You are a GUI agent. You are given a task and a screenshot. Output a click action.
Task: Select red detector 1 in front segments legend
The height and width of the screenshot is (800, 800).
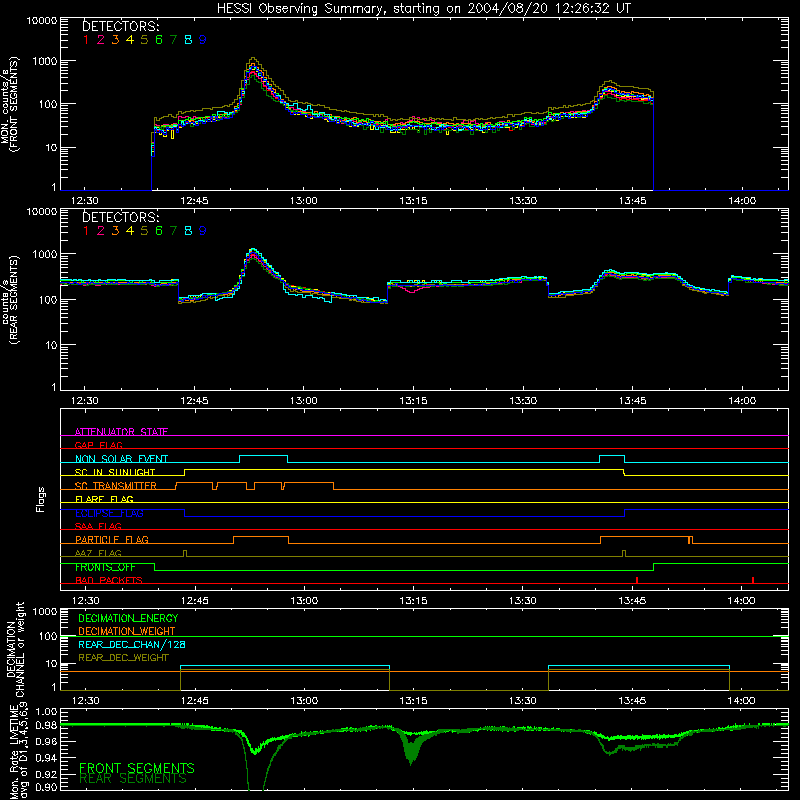(86, 40)
